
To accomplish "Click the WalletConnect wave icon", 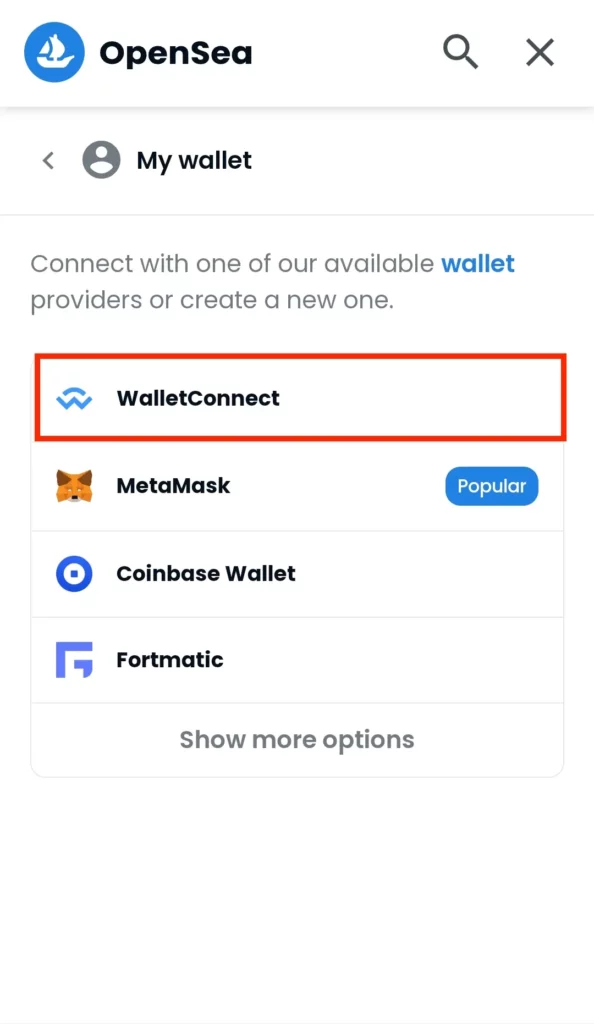I will 74,398.
